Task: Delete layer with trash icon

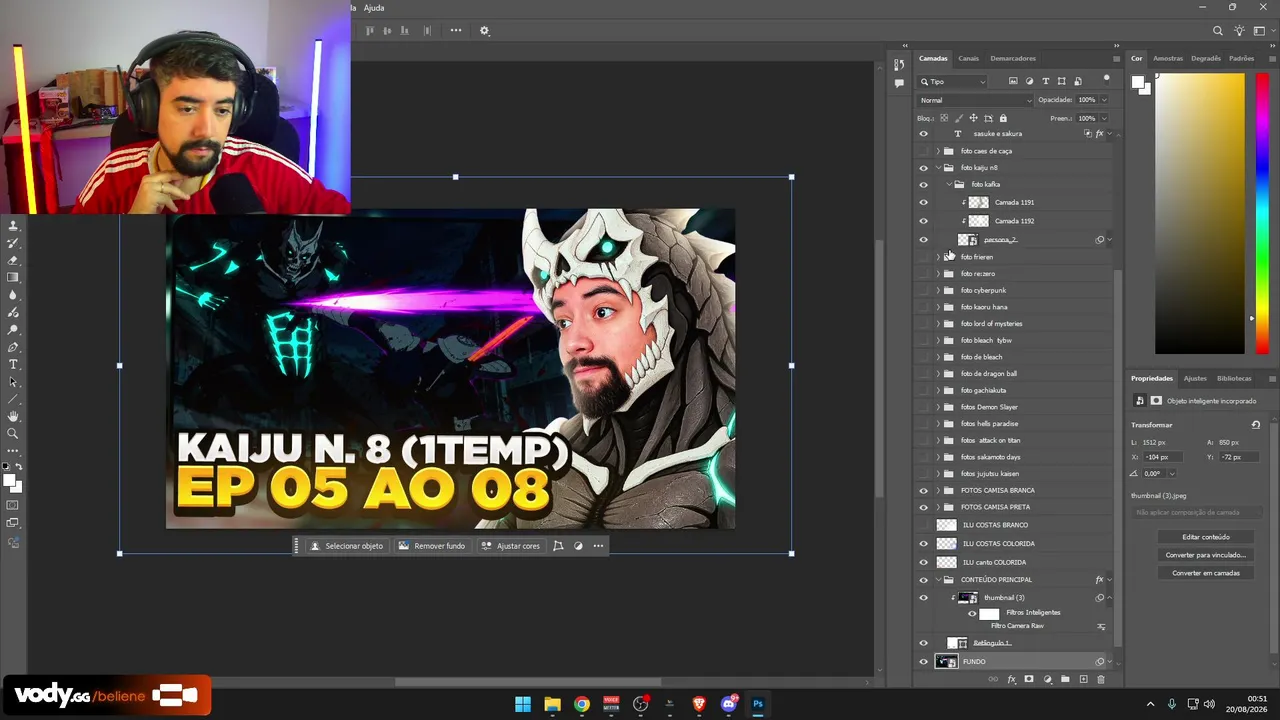Action: pos(1101,680)
